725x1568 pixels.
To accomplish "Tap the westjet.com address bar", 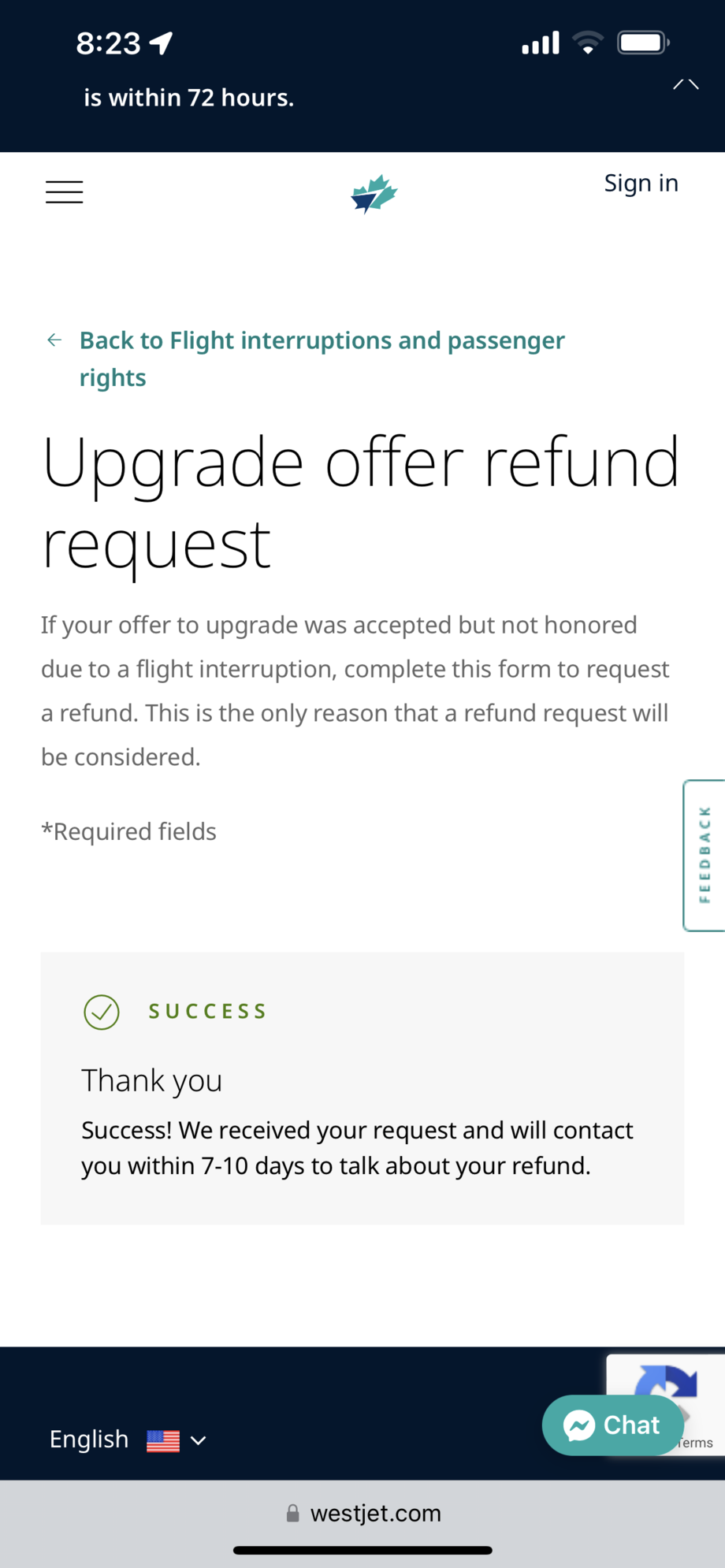I will (x=375, y=1513).
